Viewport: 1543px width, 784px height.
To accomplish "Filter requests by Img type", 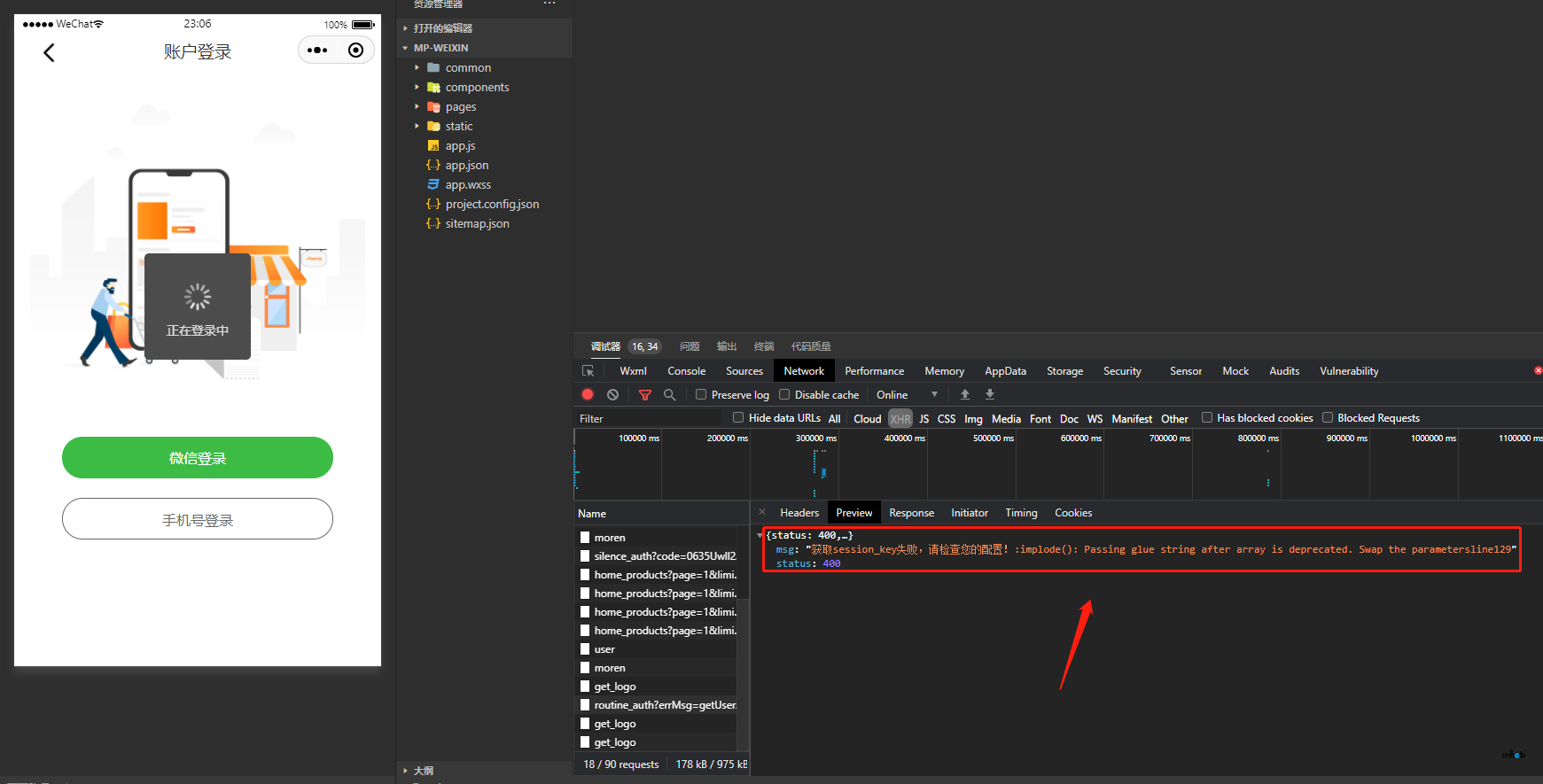I will pos(973,419).
